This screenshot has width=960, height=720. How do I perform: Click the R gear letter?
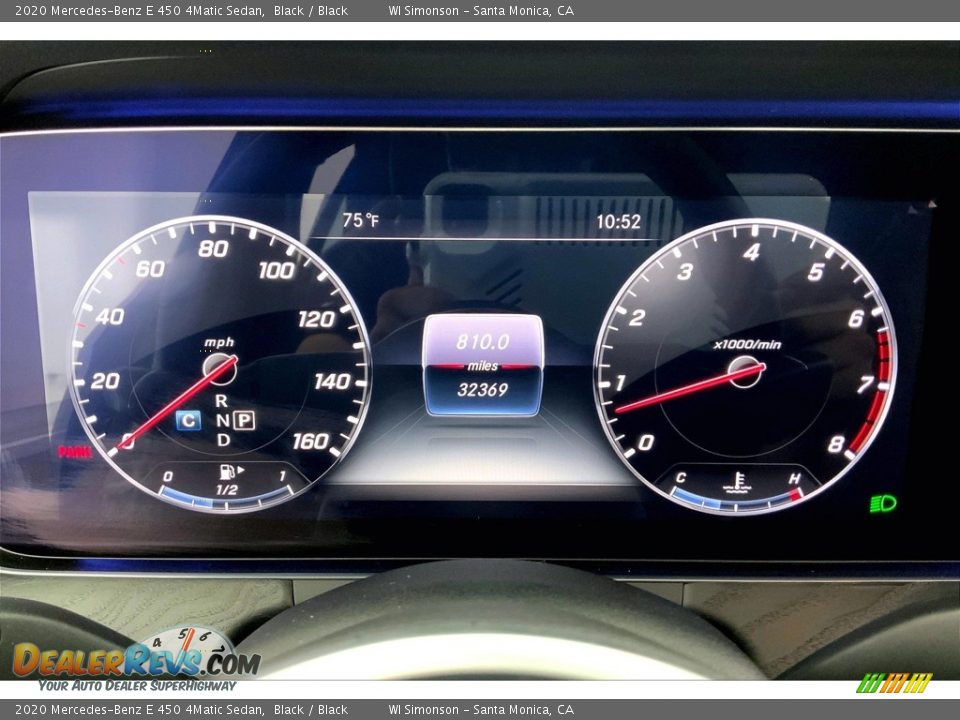pyautogui.click(x=221, y=401)
